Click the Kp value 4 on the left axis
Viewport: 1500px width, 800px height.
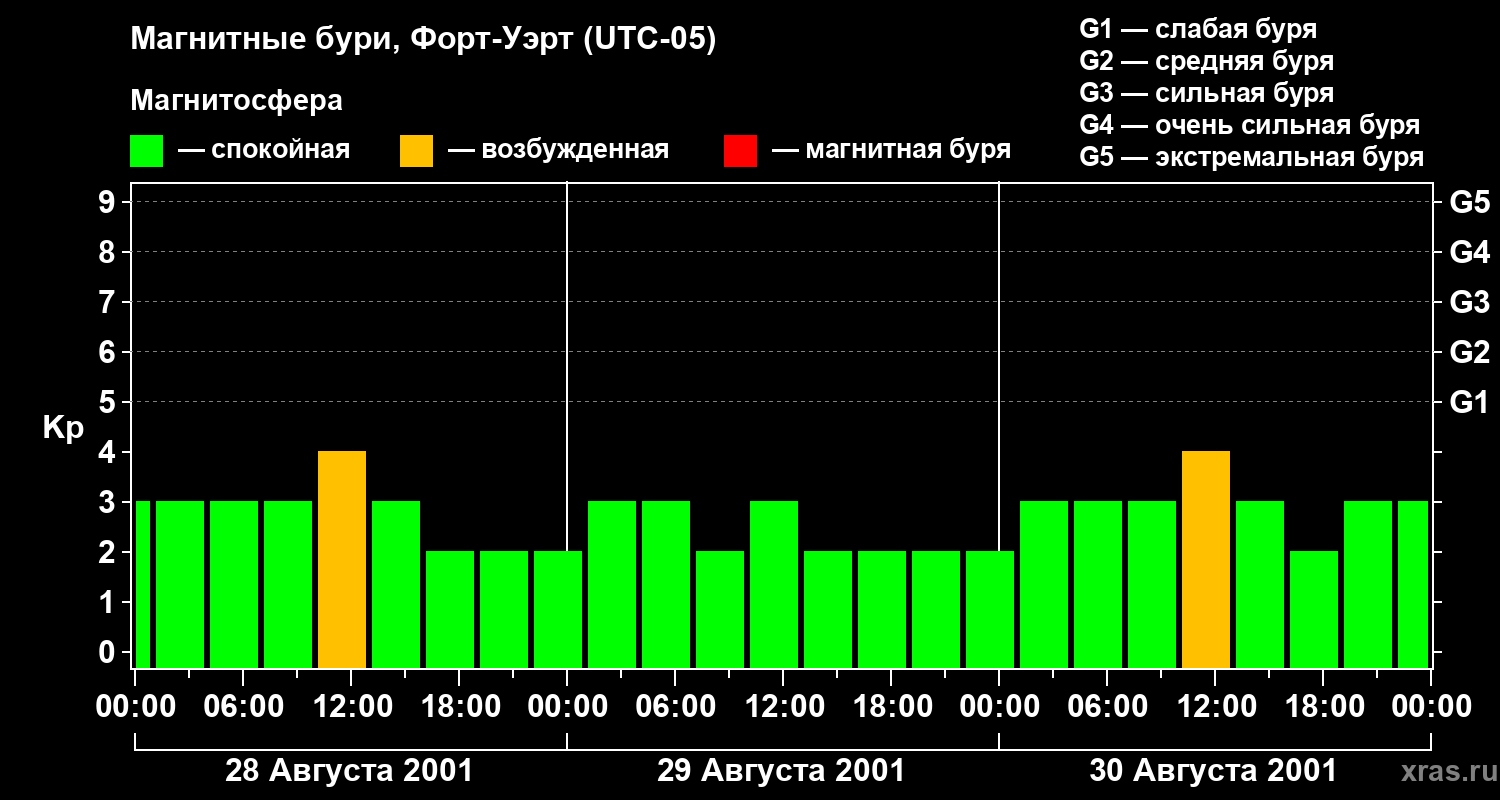pyautogui.click(x=109, y=452)
